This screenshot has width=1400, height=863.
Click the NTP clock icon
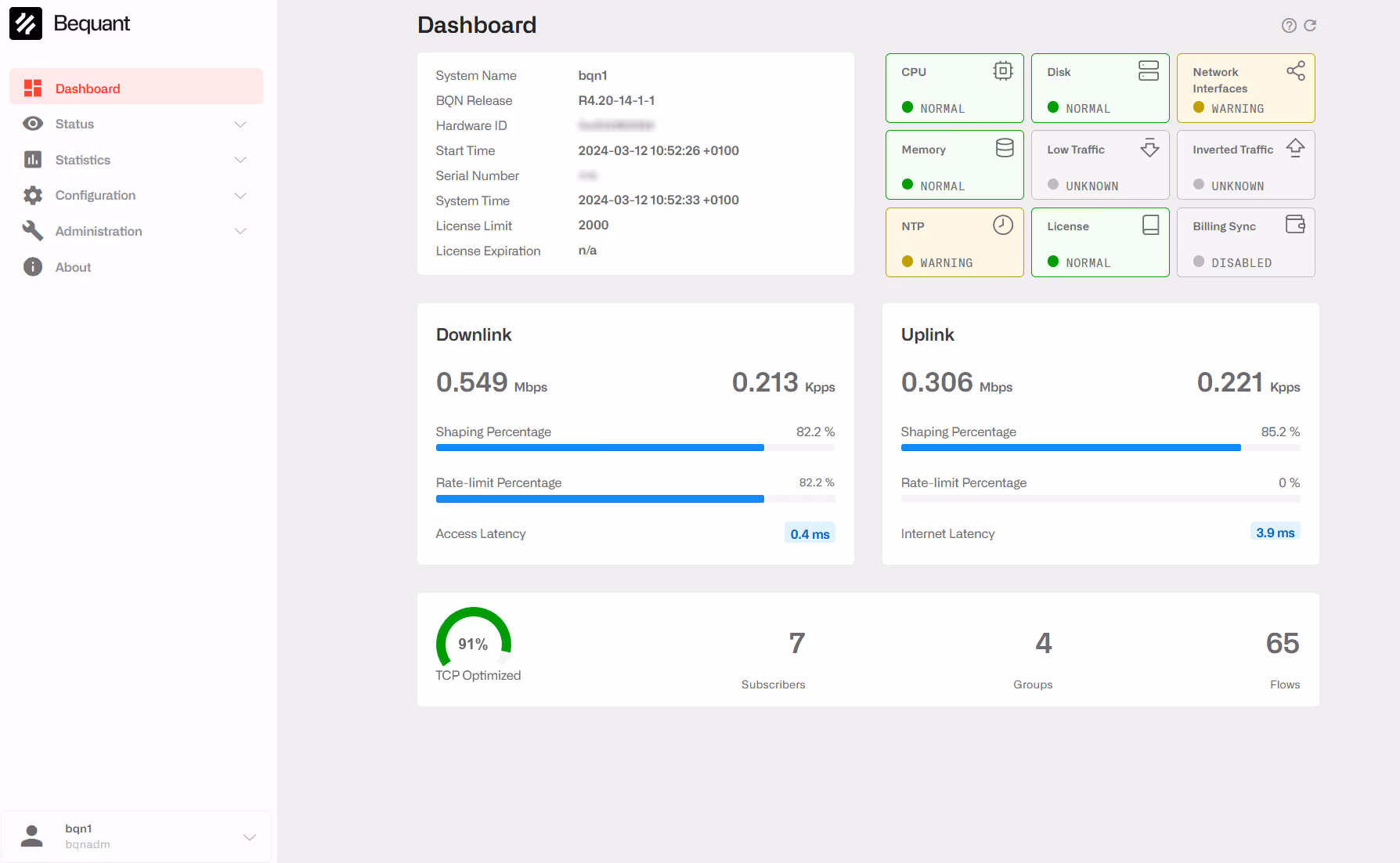[1003, 225]
